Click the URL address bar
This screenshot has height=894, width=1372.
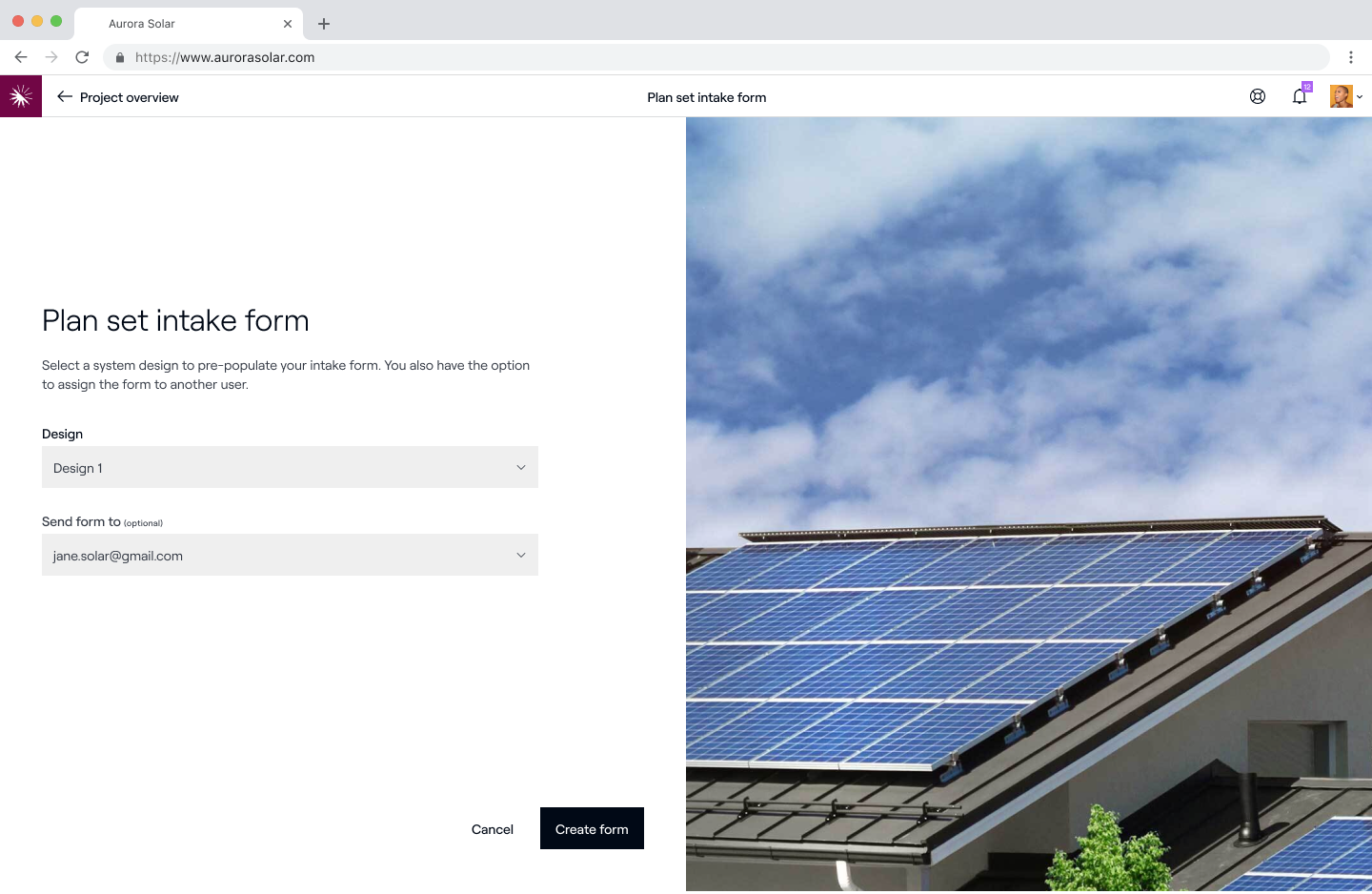click(x=716, y=57)
